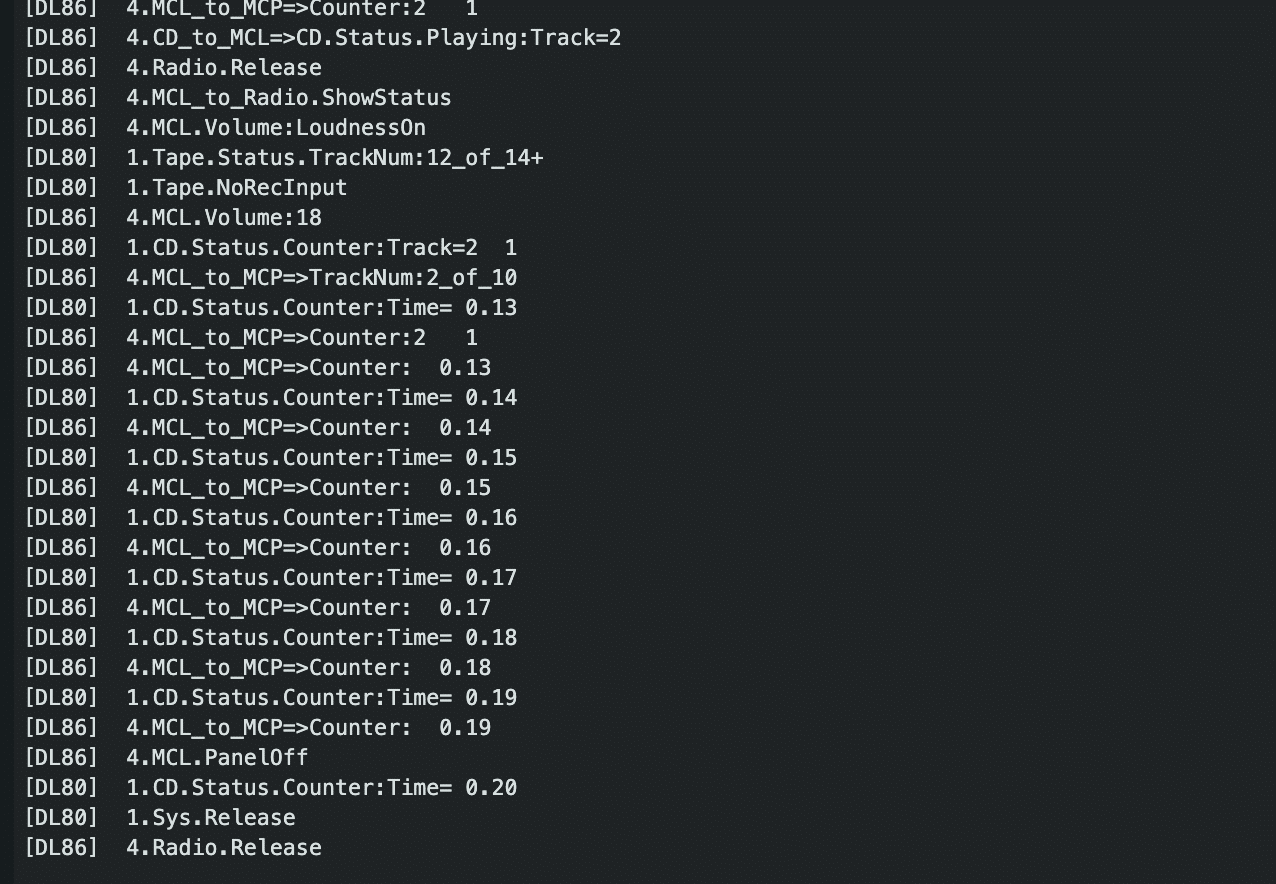The image size is (1276, 884).
Task: Select the Tape.NoRecInput log line
Action: [x=185, y=188]
